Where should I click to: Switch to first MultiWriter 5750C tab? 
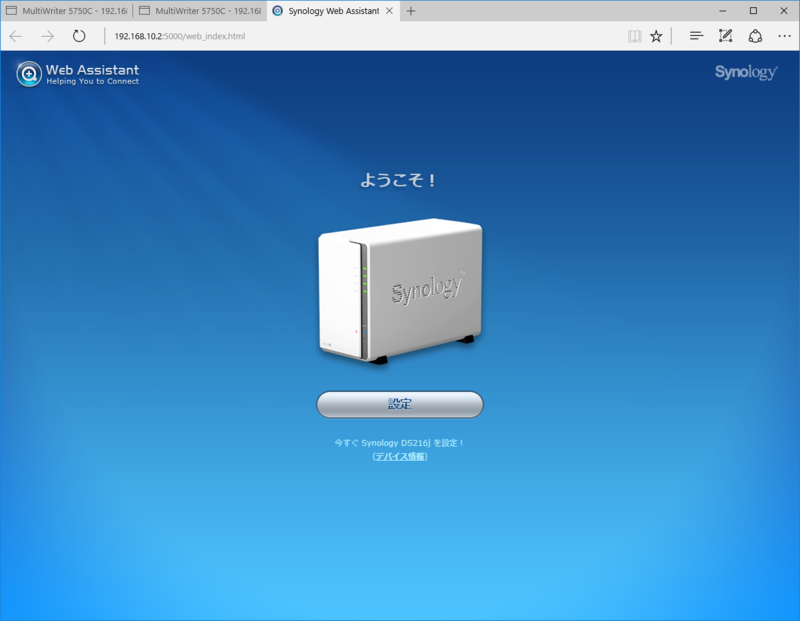[67, 11]
